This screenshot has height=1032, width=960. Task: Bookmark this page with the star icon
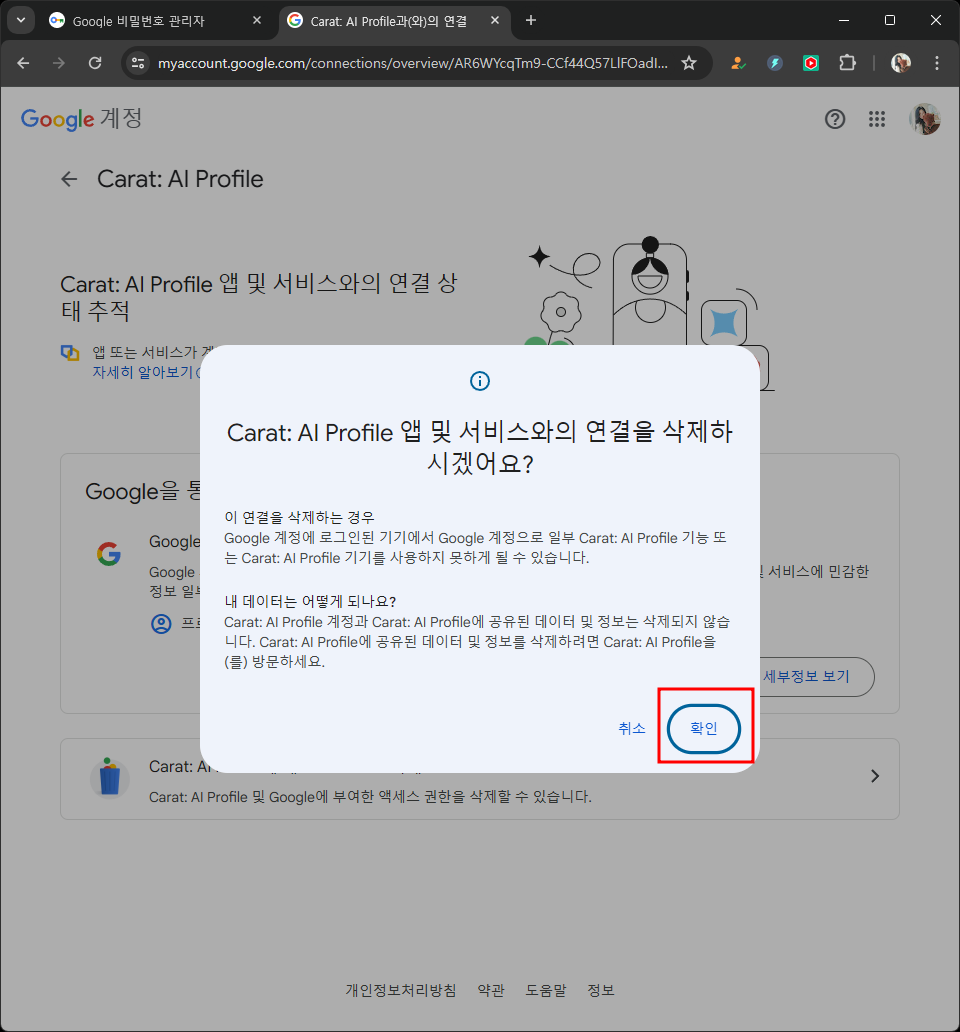(x=689, y=63)
